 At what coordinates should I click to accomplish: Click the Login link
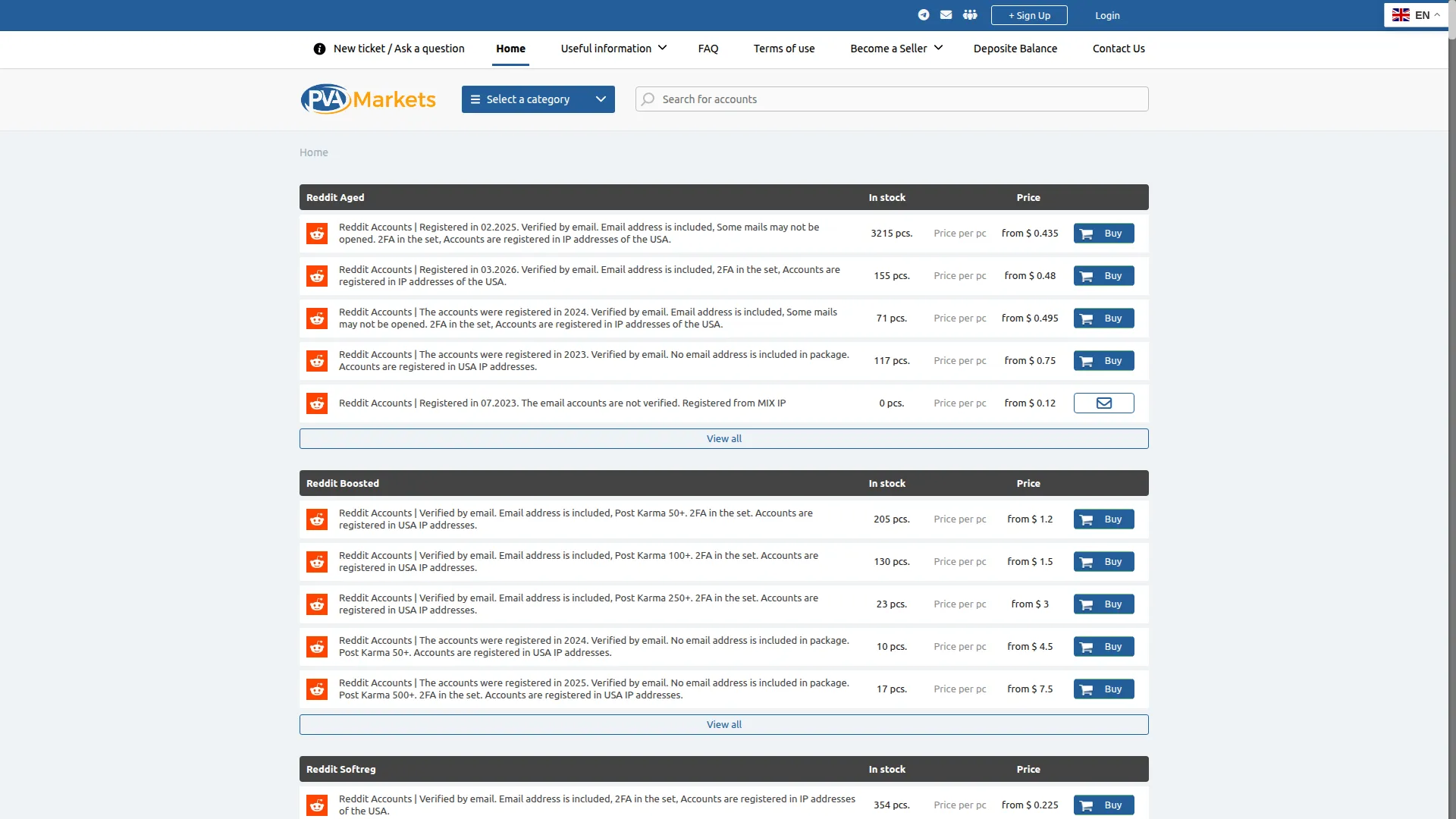coord(1107,15)
